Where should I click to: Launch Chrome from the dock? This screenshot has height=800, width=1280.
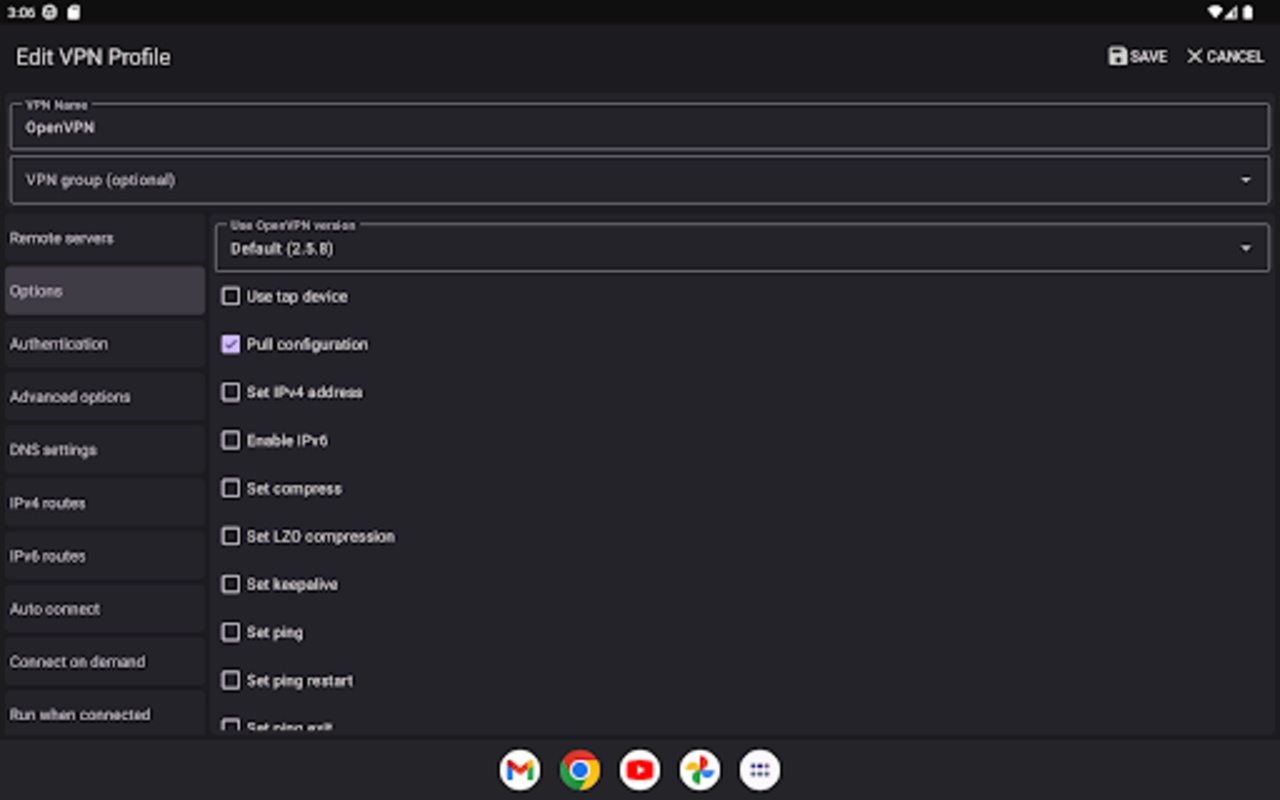point(580,770)
